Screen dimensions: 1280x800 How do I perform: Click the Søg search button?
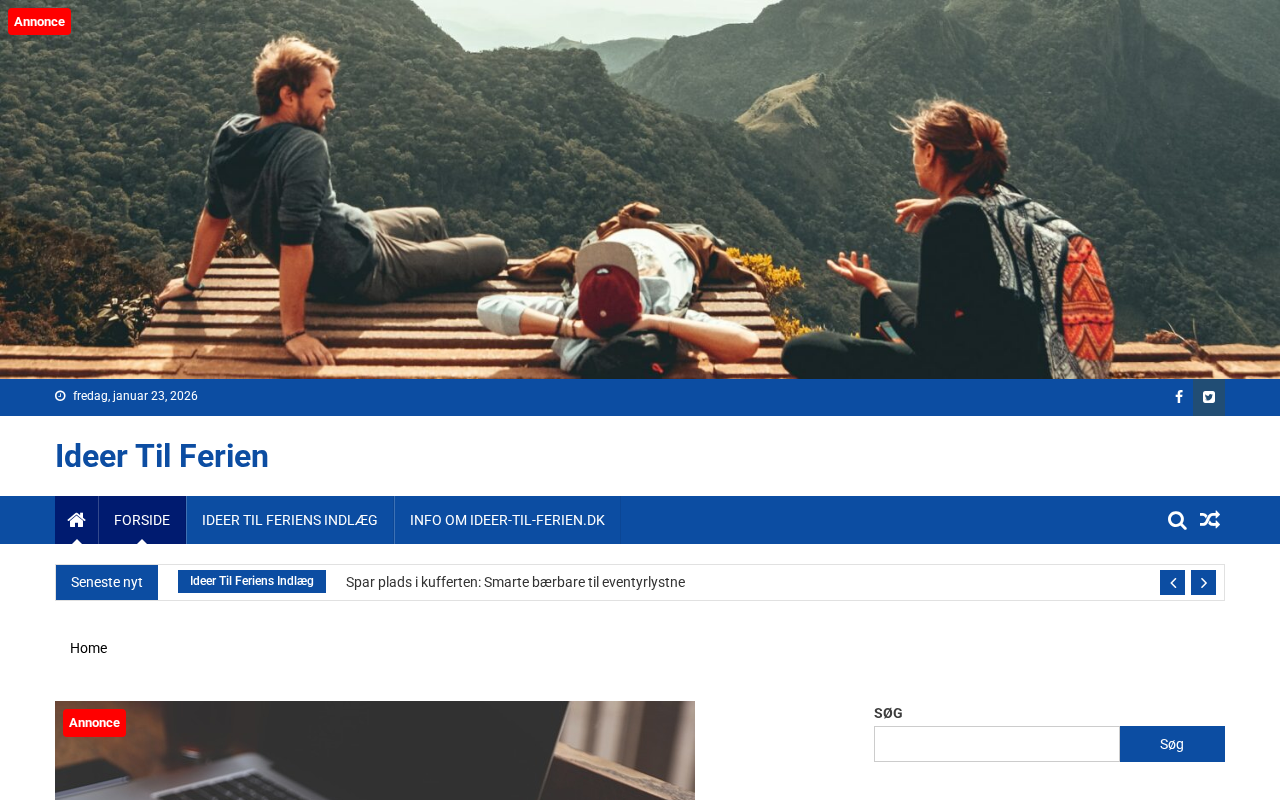click(x=1172, y=744)
